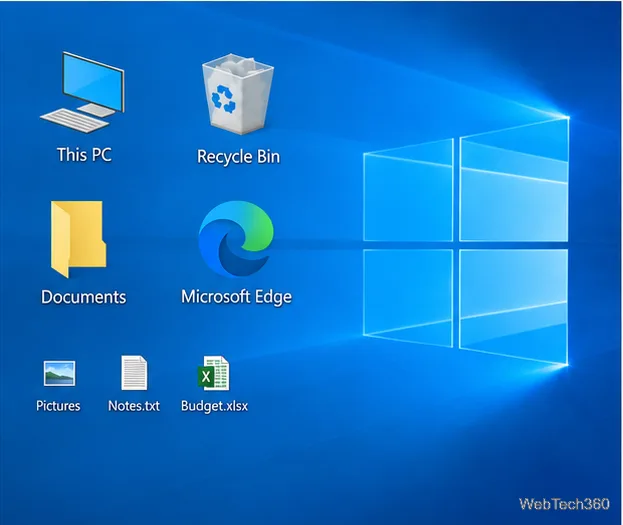623x525 pixels.
Task: Select the Recycle Bin icon
Action: 238,94
